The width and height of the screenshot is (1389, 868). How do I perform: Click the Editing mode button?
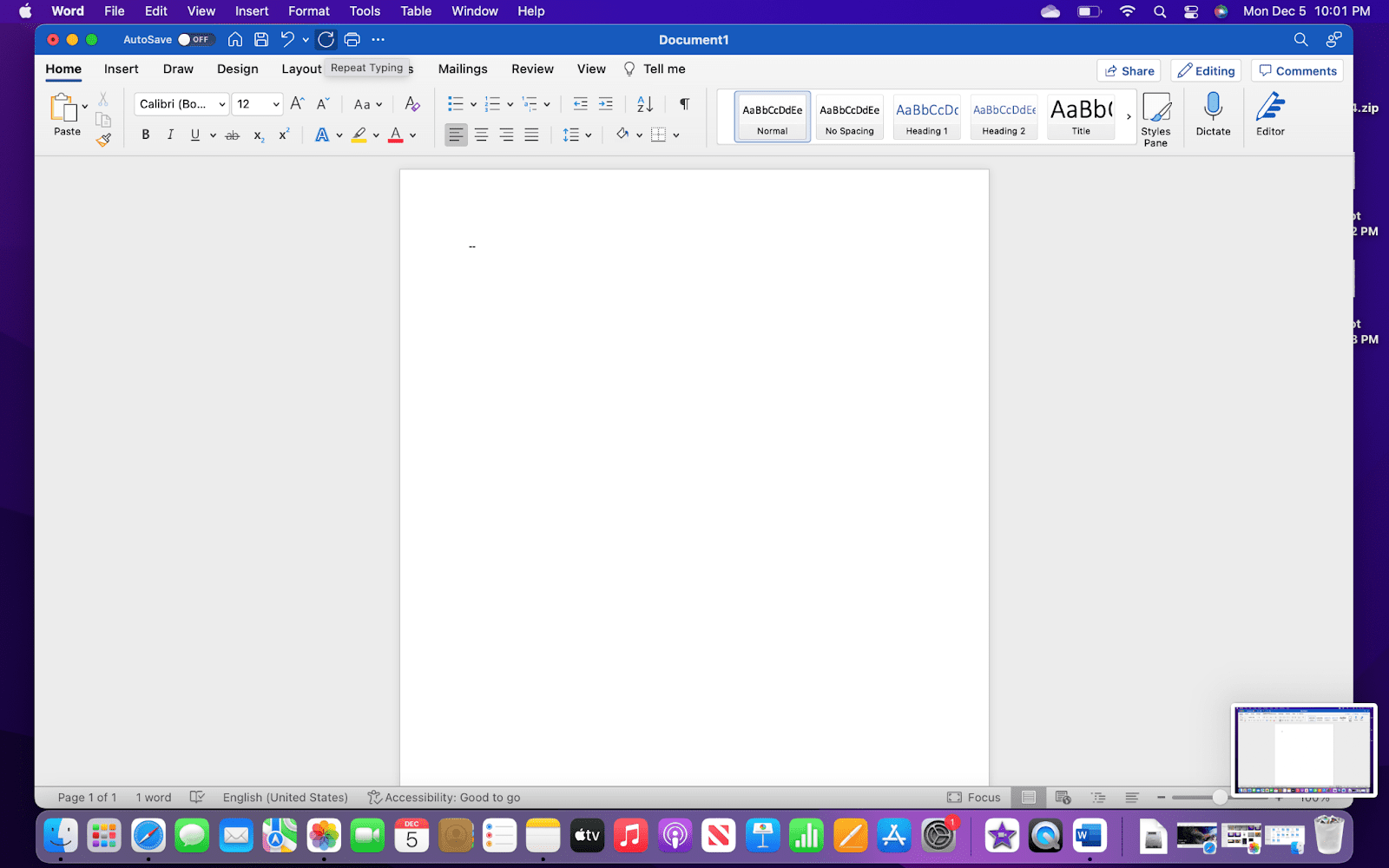click(1206, 70)
